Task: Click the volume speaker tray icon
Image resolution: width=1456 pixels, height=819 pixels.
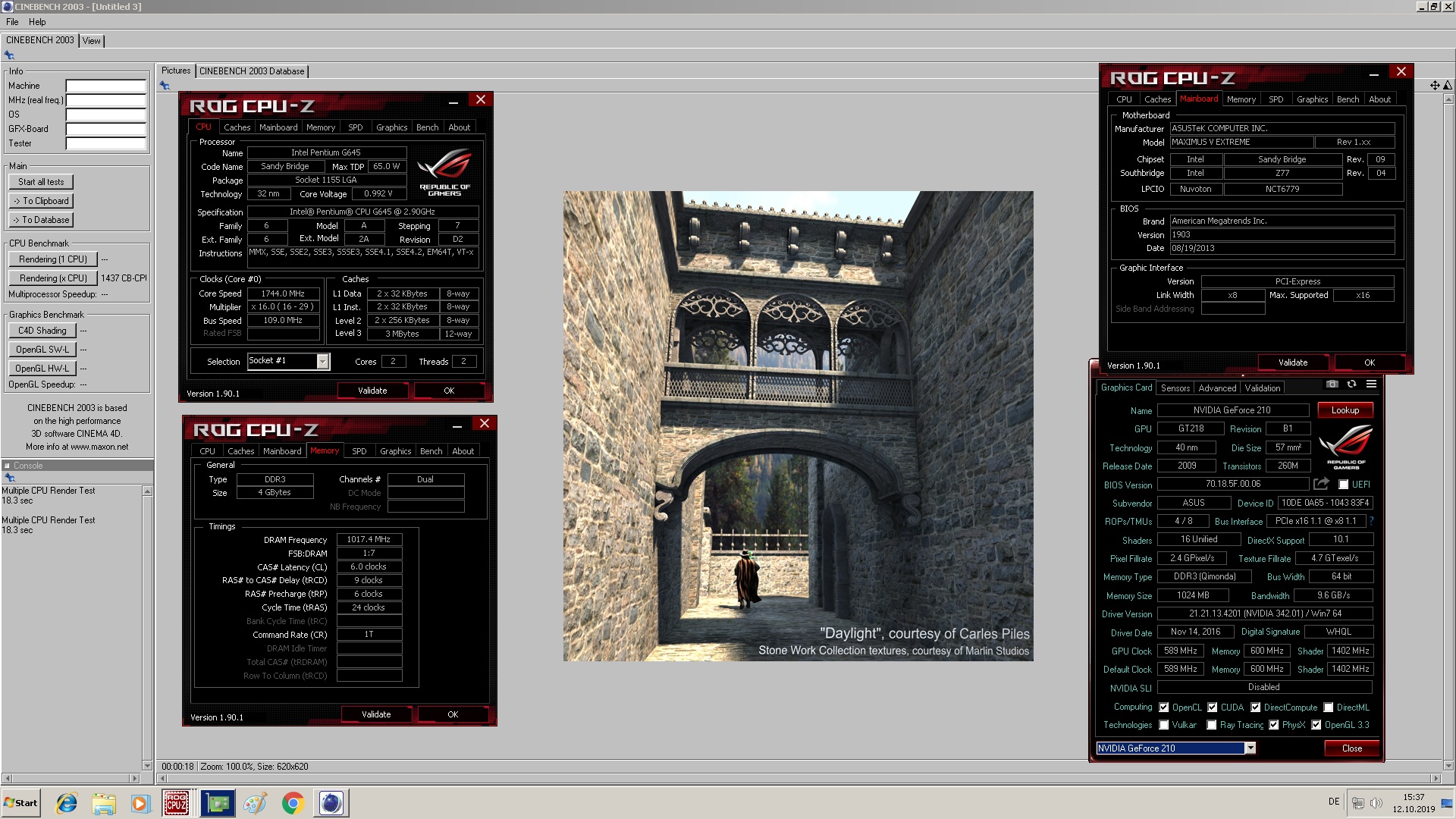Action: pos(1376,802)
